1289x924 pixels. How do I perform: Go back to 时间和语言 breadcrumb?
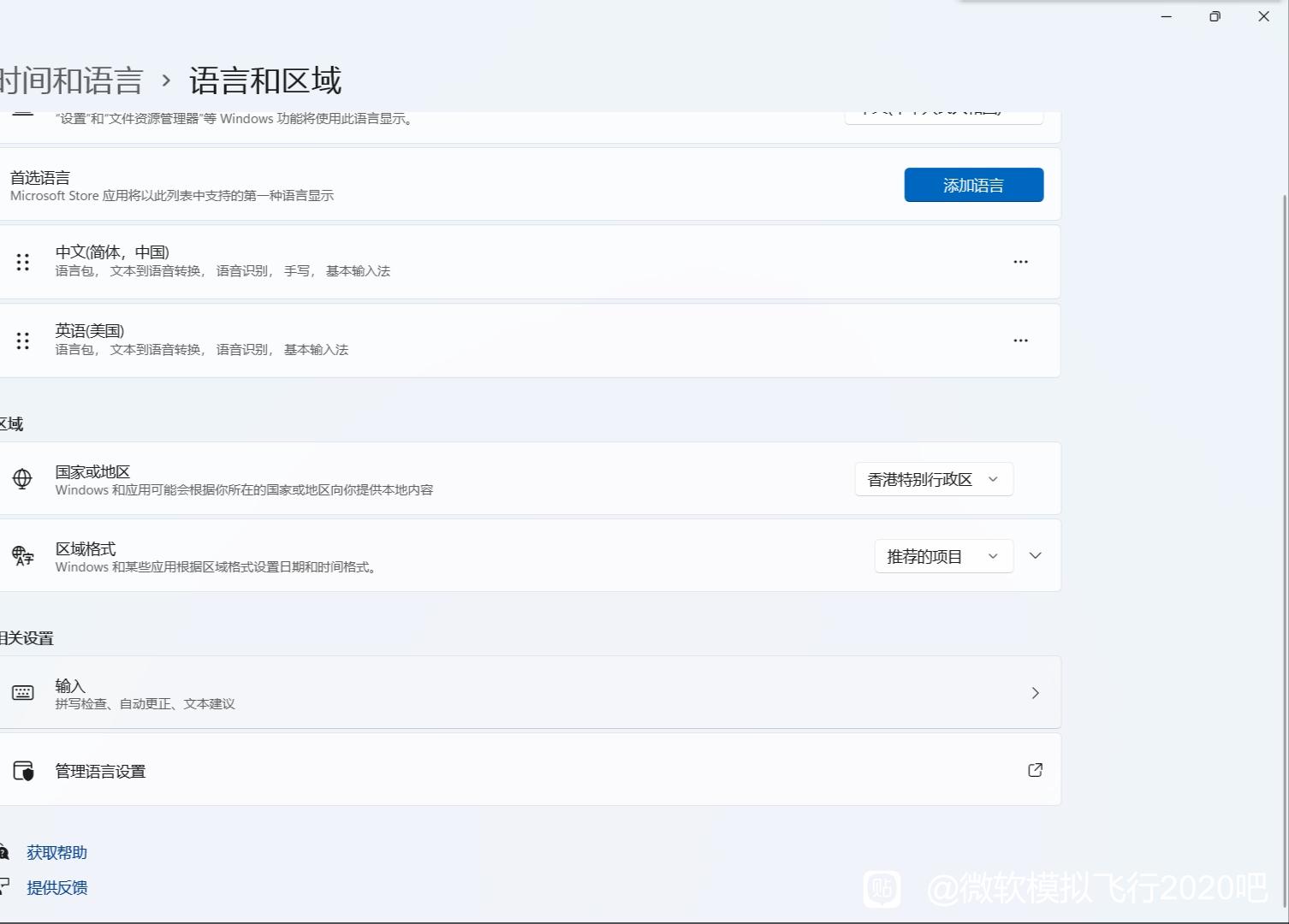click(71, 80)
